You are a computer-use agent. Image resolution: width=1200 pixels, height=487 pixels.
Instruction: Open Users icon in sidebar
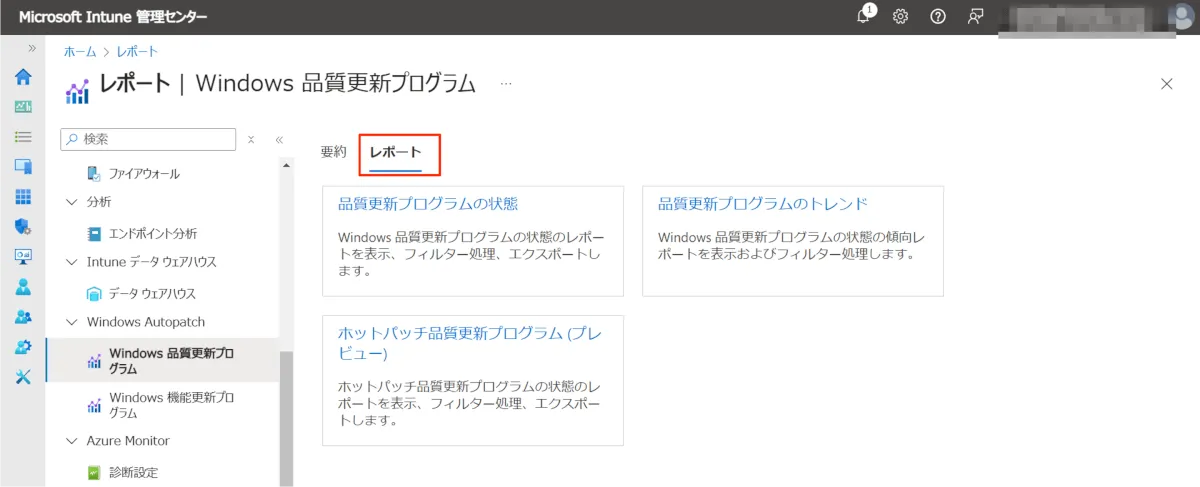[23, 287]
